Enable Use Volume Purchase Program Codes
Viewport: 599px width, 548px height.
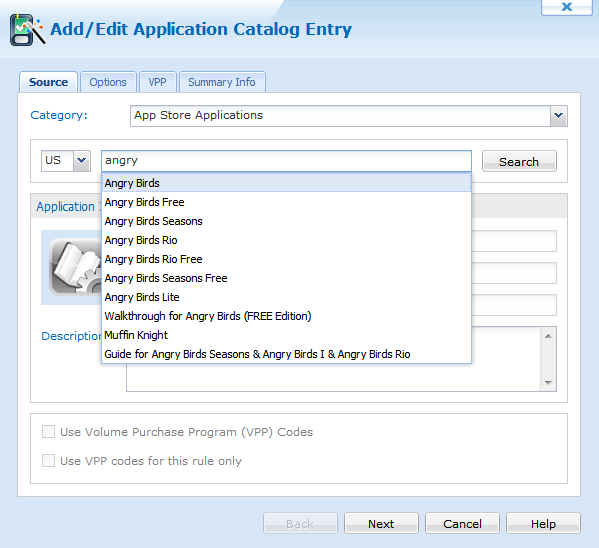49,432
